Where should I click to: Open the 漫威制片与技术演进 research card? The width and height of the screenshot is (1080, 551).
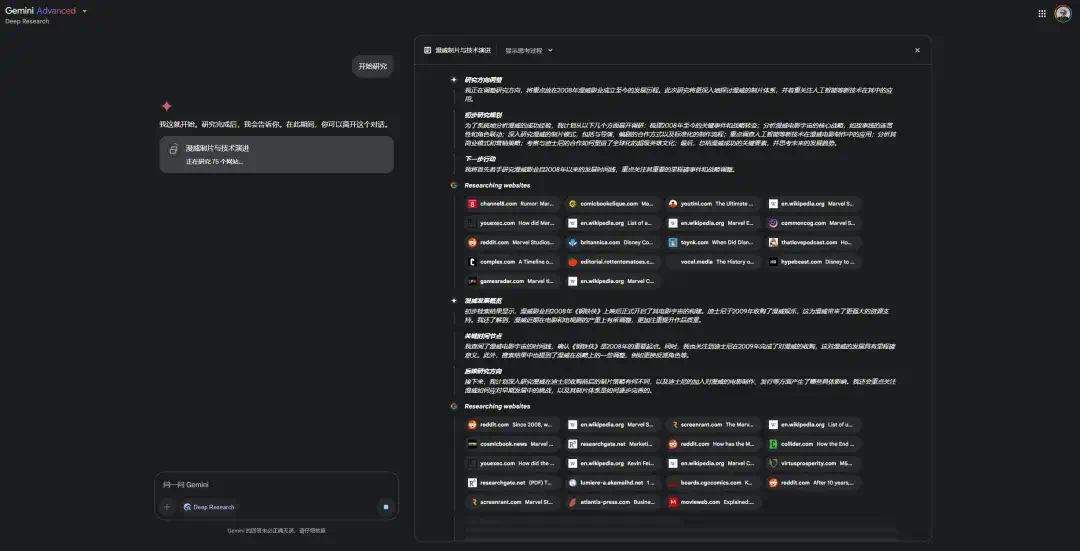(x=276, y=154)
